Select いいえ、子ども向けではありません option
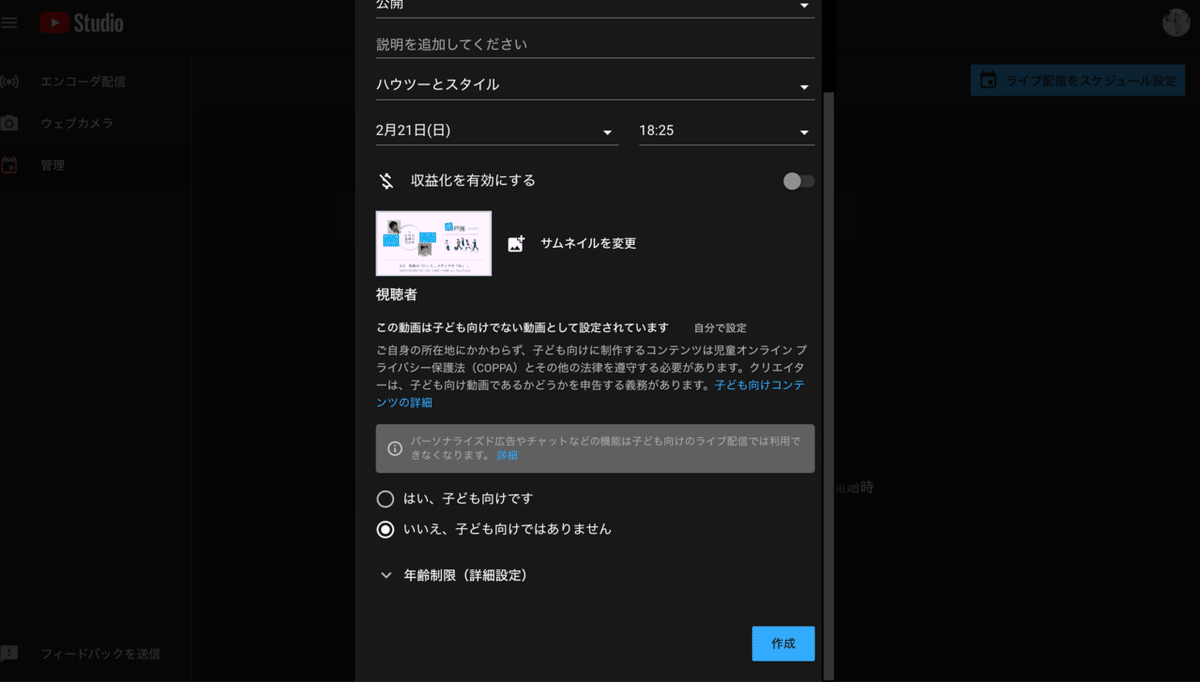This screenshot has height=682, width=1200. [384, 529]
